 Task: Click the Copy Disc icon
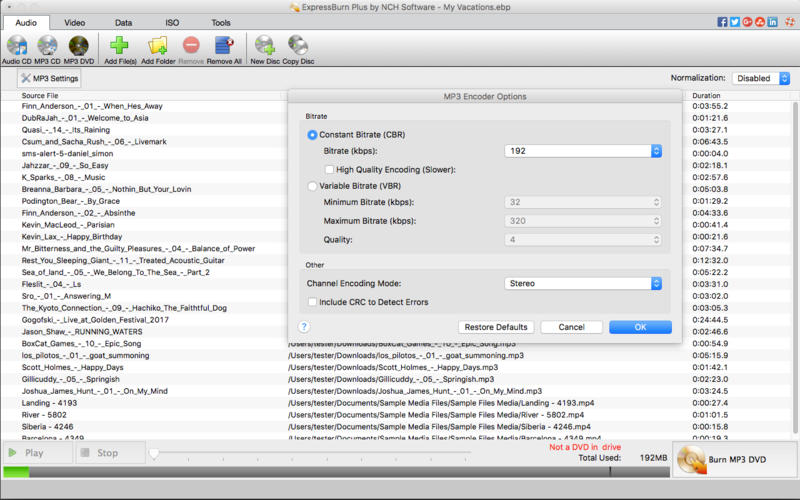(298, 45)
